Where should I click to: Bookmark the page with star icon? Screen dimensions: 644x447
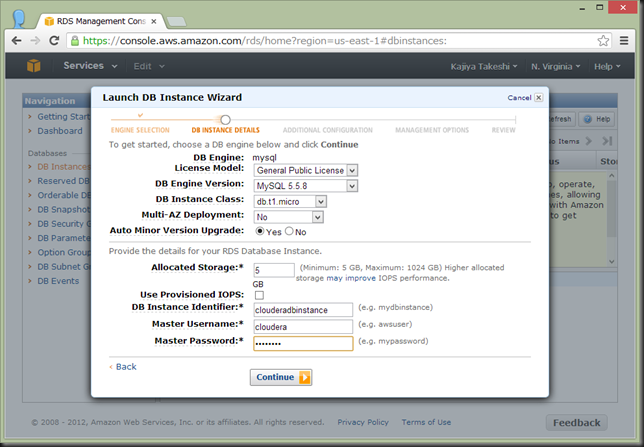click(603, 41)
